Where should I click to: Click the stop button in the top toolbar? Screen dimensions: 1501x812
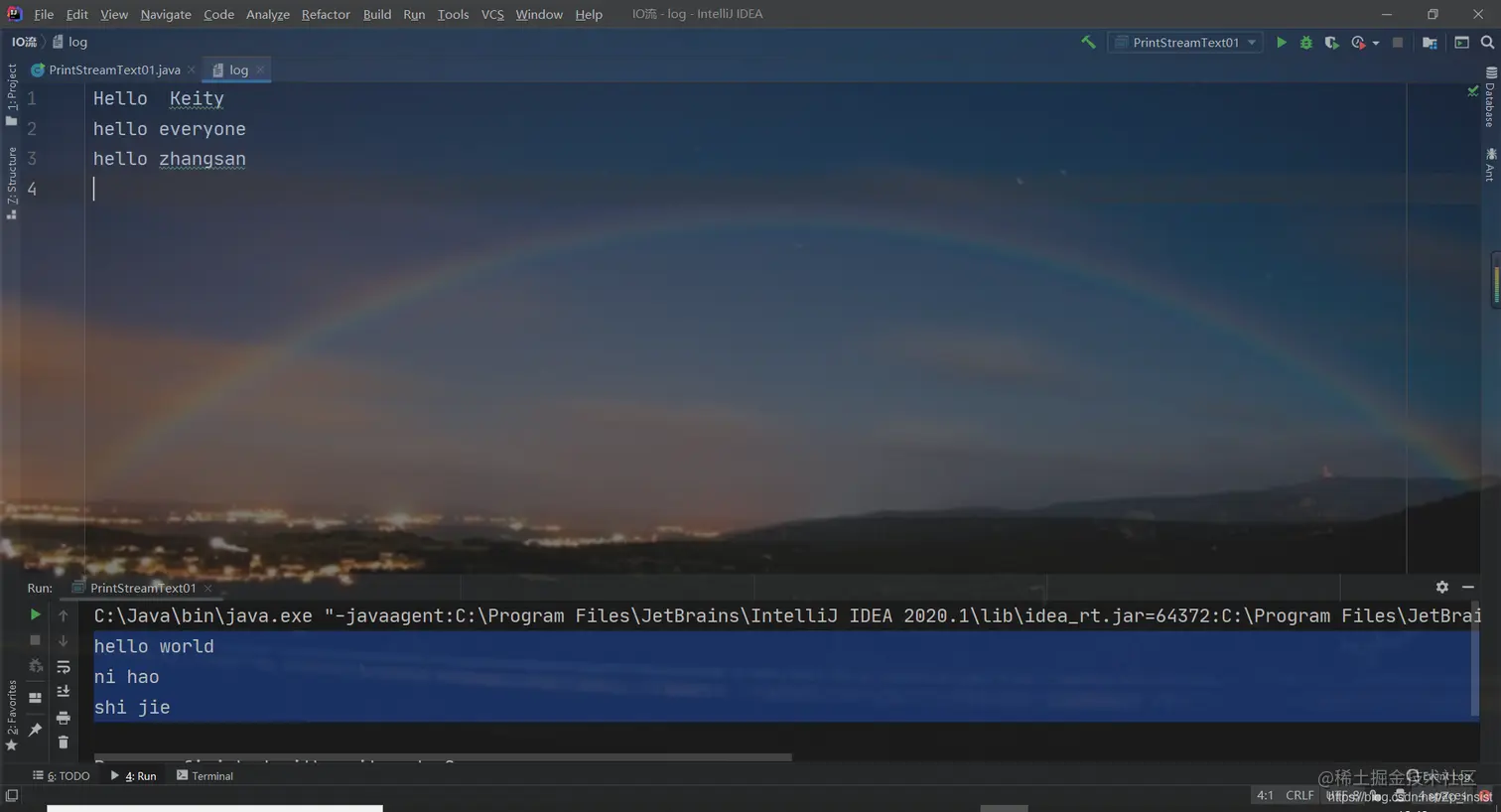(x=1397, y=43)
